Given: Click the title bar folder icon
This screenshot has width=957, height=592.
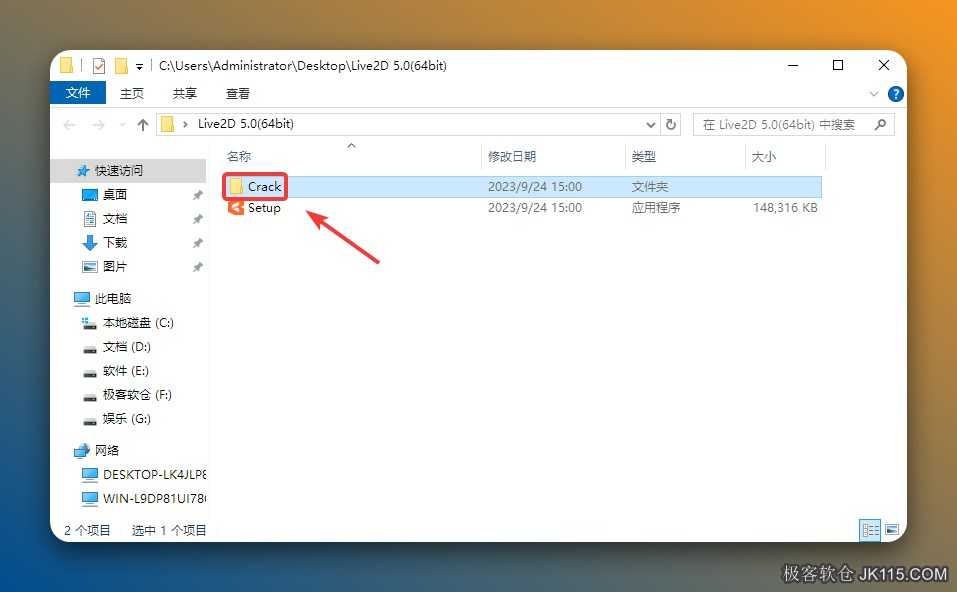Looking at the screenshot, I should pyautogui.click(x=67, y=65).
